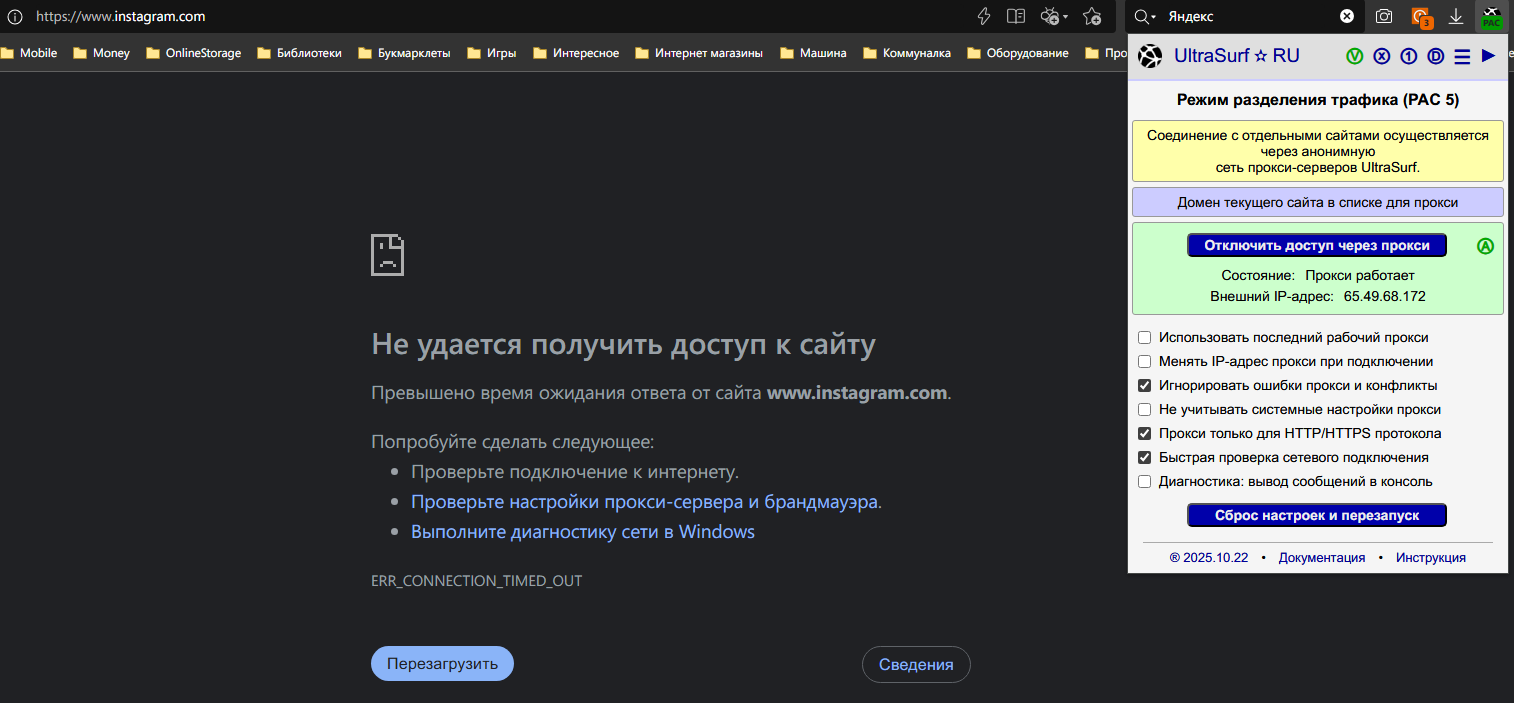This screenshot has width=1514, height=703.
Task: Open the Документация link
Action: [x=1321, y=557]
